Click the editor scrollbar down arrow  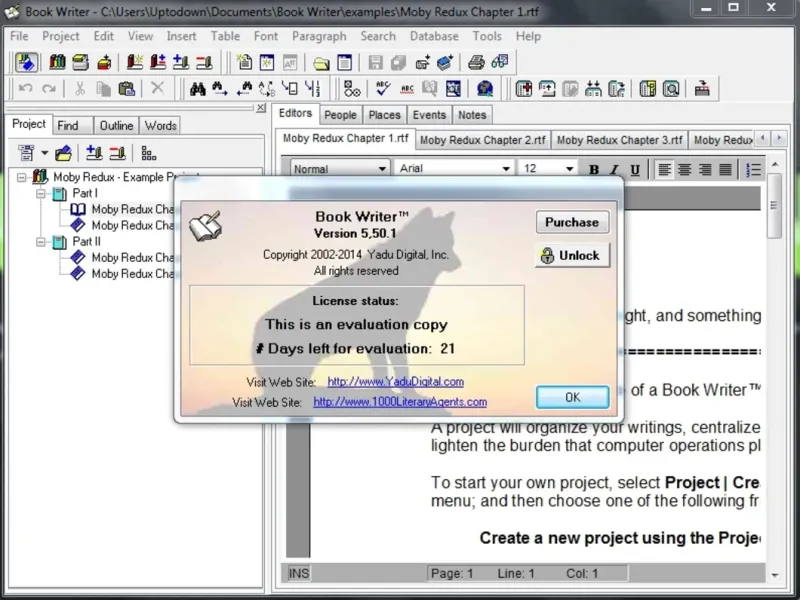point(774,575)
